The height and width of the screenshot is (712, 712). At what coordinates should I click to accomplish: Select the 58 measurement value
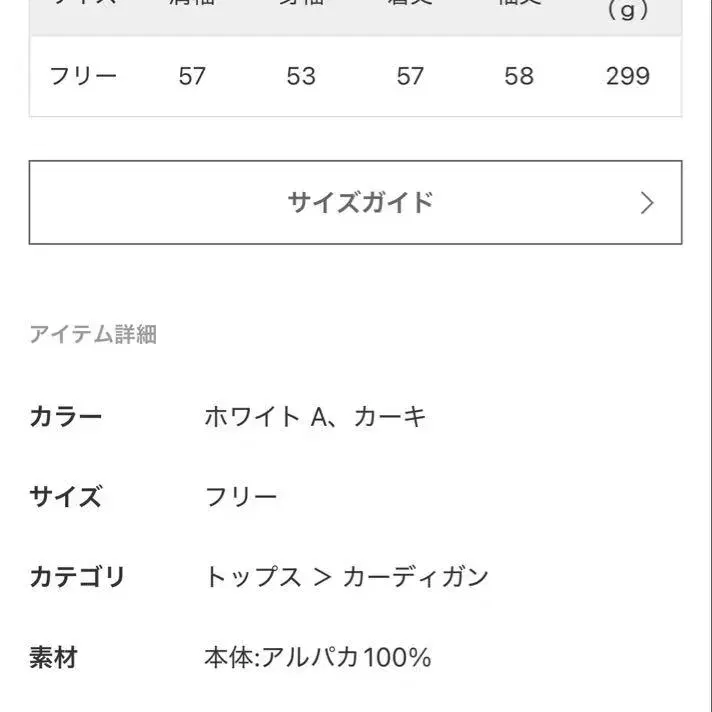pyautogui.click(x=519, y=76)
